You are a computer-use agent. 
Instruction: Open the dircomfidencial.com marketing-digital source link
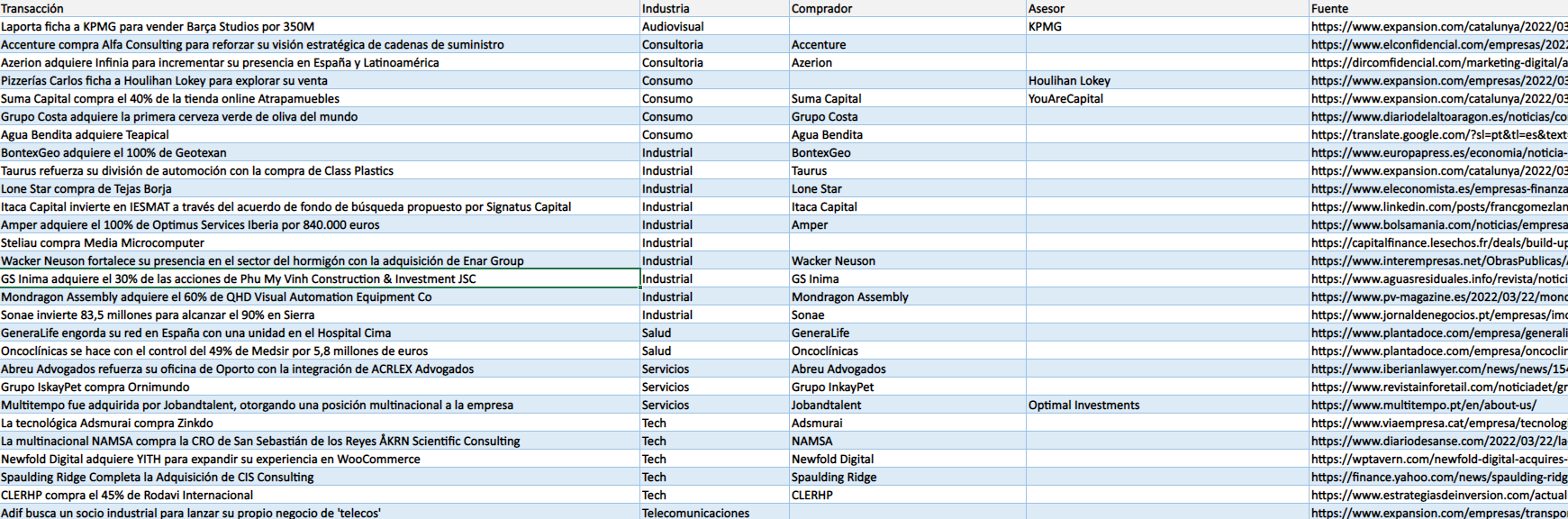click(1439, 62)
